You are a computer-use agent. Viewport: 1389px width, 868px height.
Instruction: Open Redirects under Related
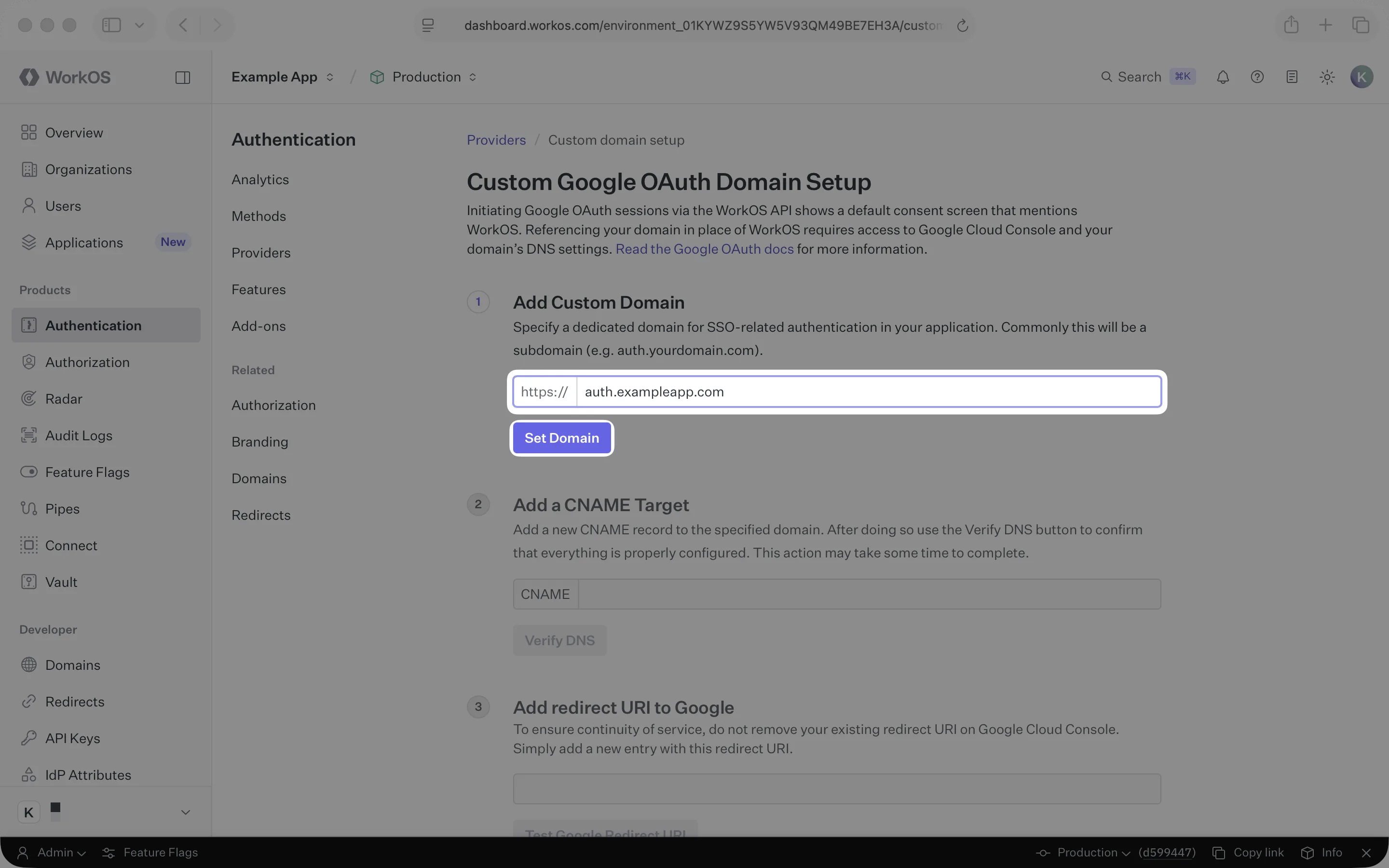pyautogui.click(x=261, y=515)
